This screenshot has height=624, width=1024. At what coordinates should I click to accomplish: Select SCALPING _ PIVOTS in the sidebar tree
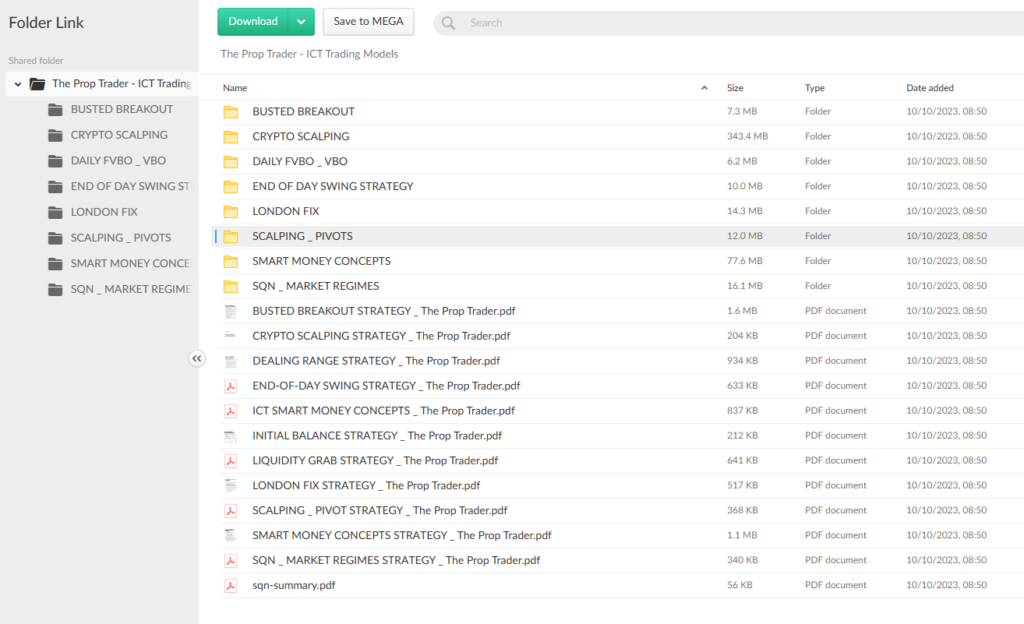120,238
